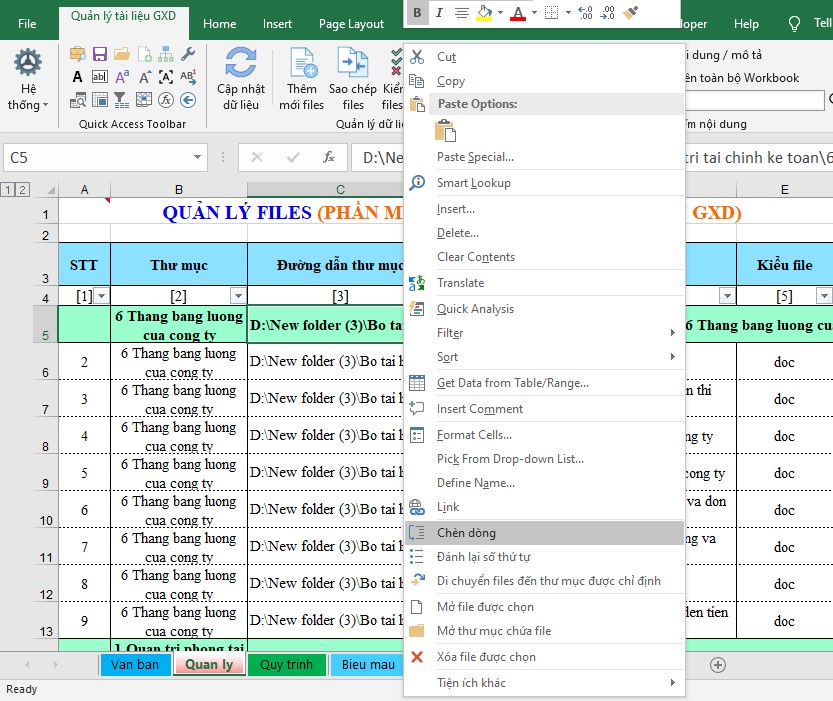
Task: Toggle Italic in the mini toolbar
Action: (438, 13)
